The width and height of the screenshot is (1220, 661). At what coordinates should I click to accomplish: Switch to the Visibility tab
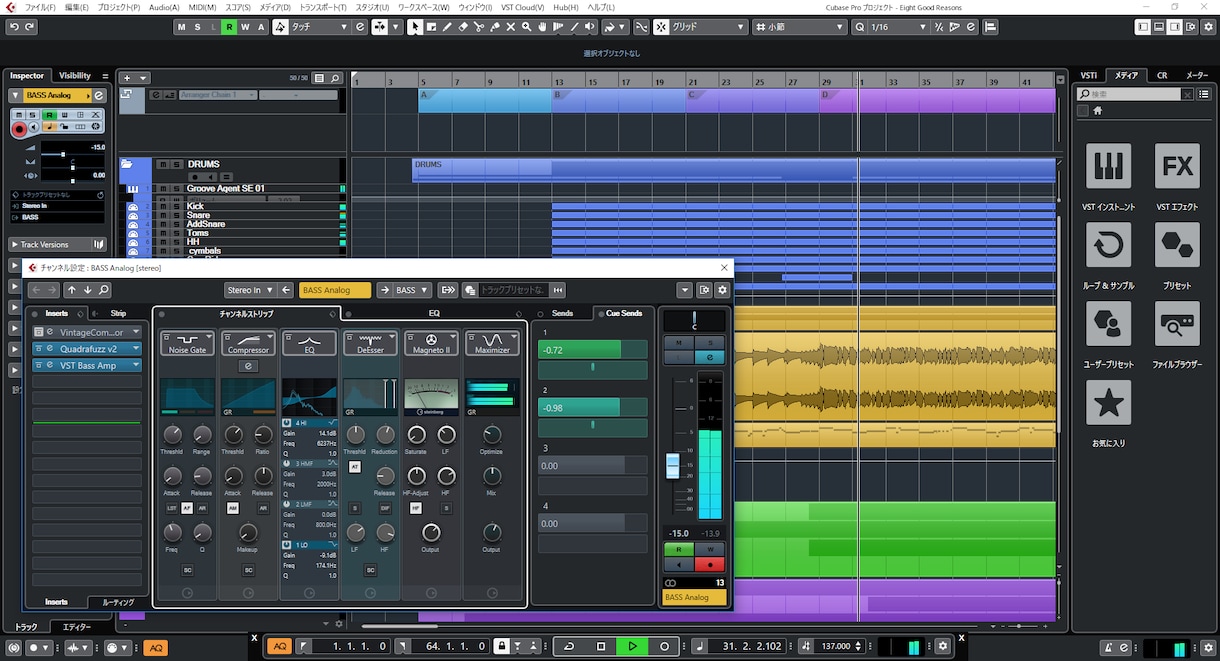(x=75, y=76)
